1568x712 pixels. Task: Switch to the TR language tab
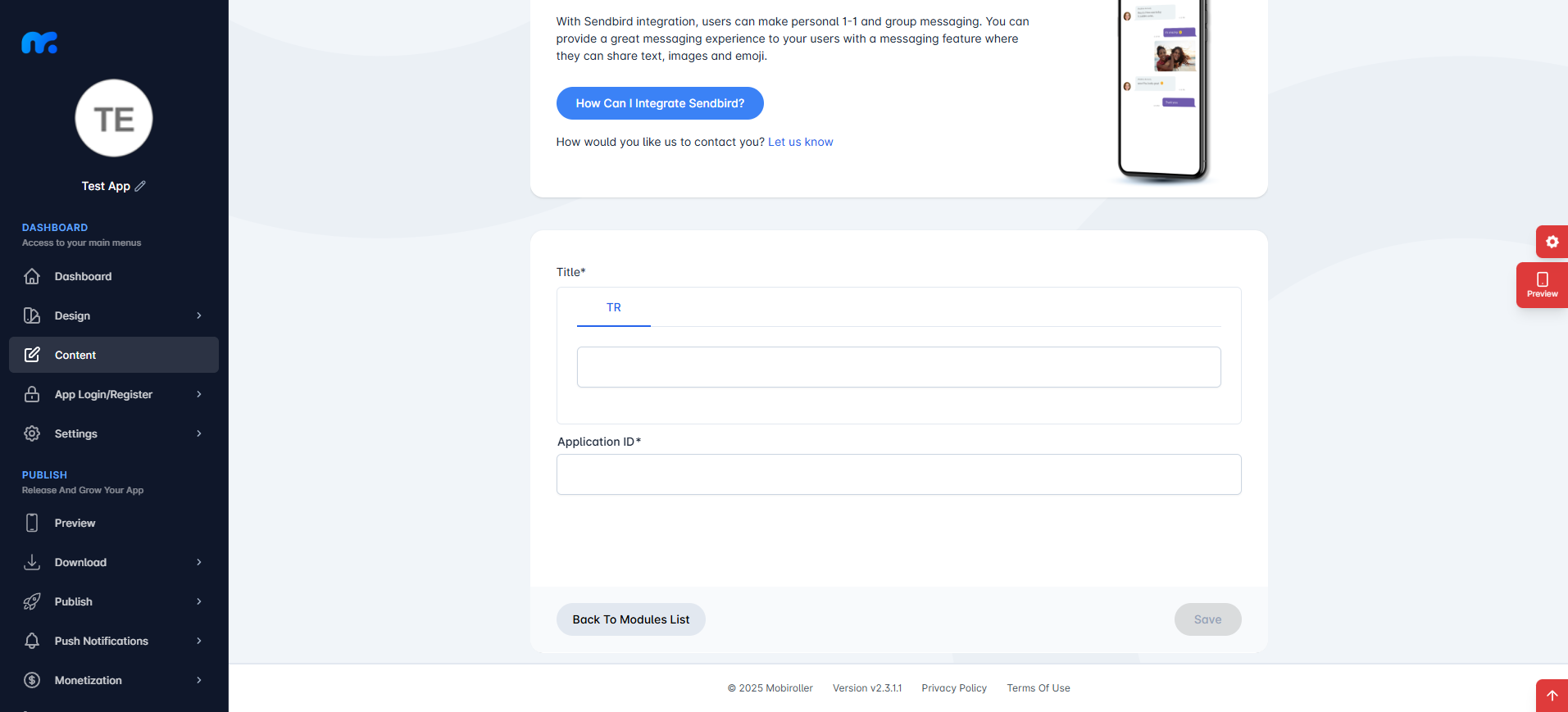[x=614, y=308]
